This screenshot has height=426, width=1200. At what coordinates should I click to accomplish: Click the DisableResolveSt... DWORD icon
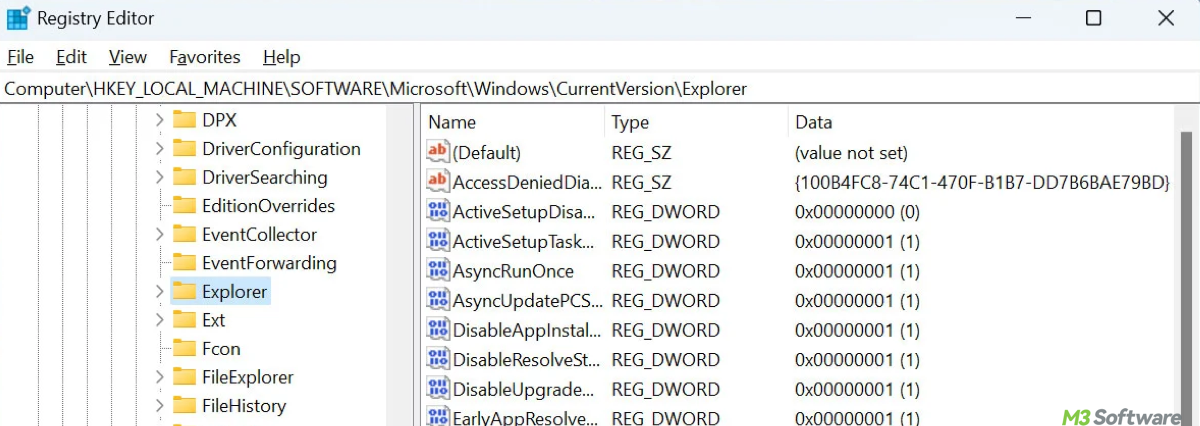[x=438, y=359]
